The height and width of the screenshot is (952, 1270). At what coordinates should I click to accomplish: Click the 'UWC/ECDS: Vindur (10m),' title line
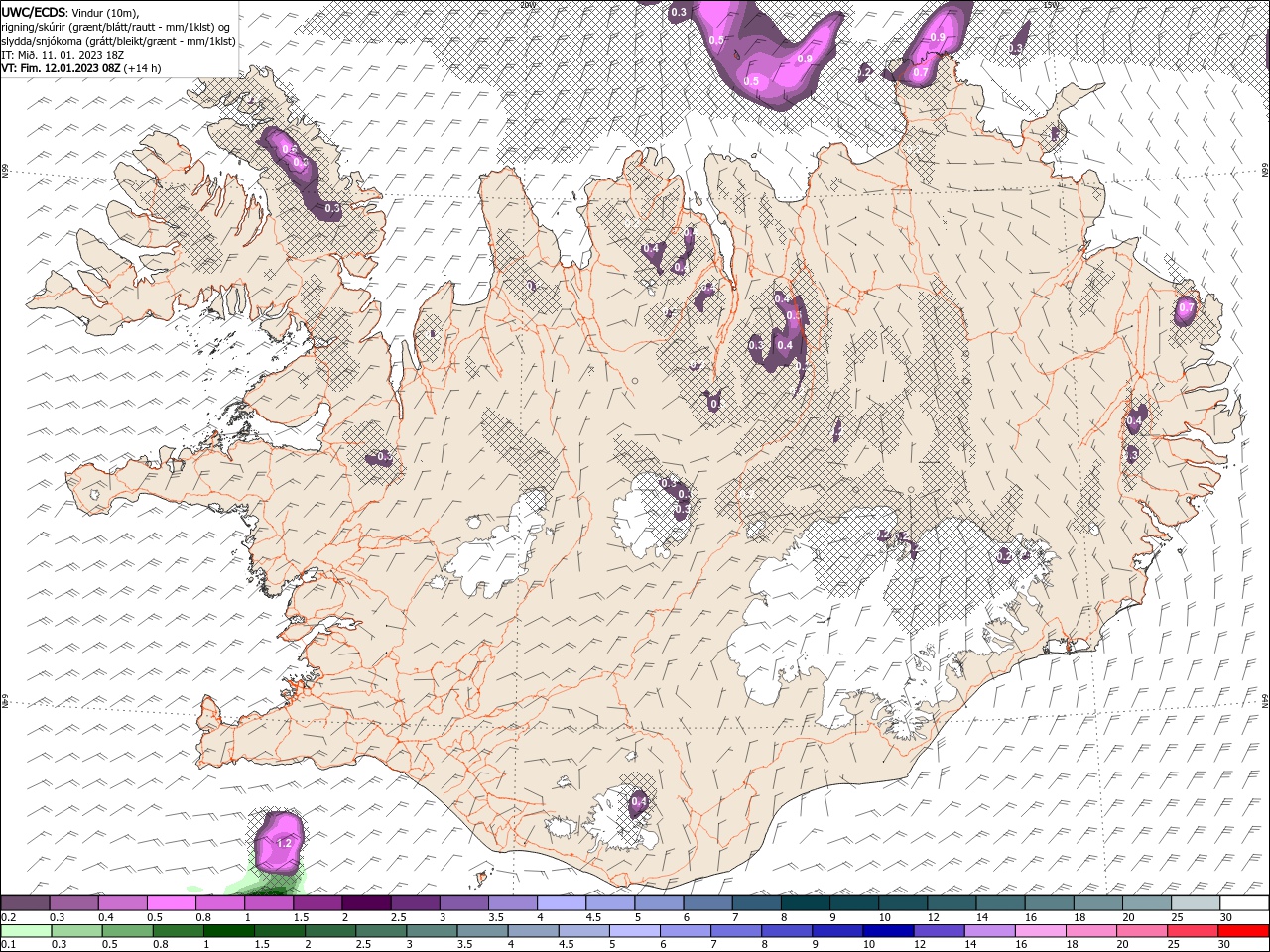point(71,12)
